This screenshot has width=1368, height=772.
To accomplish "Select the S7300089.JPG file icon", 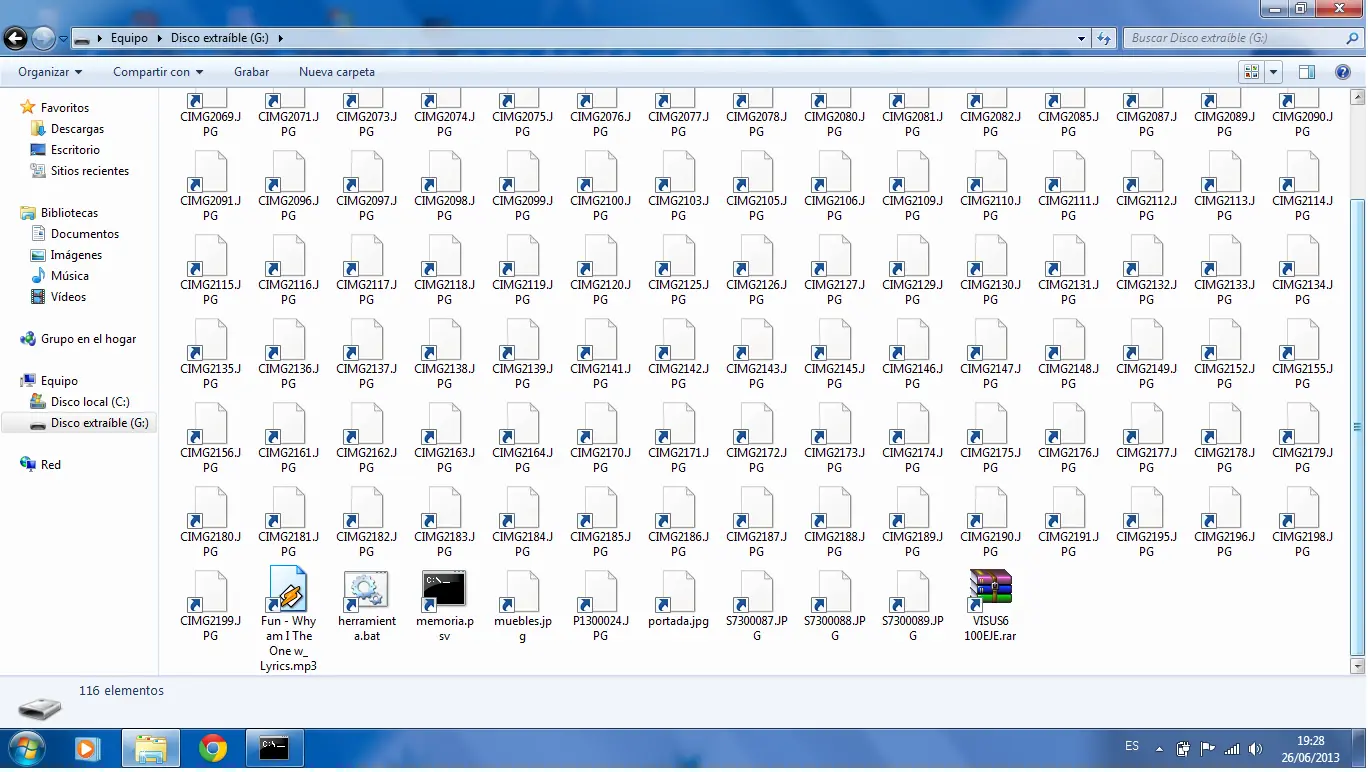I will 912,590.
